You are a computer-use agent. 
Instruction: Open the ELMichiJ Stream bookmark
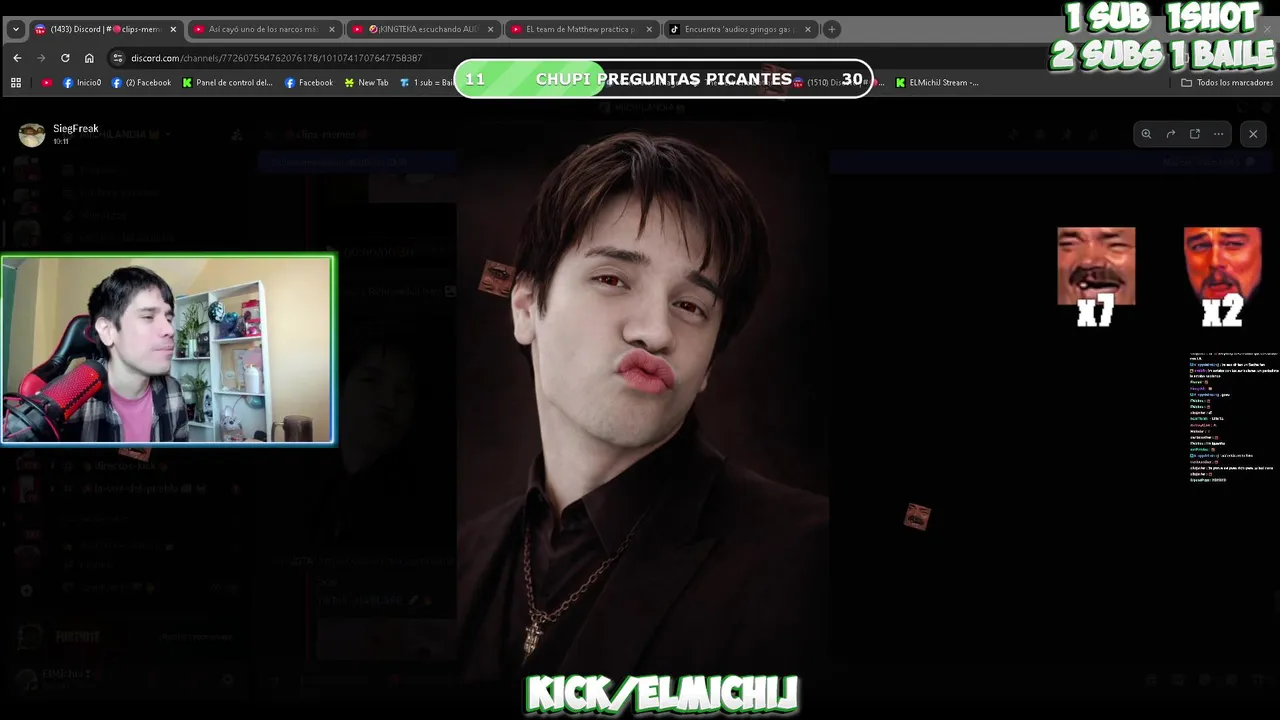point(937,83)
